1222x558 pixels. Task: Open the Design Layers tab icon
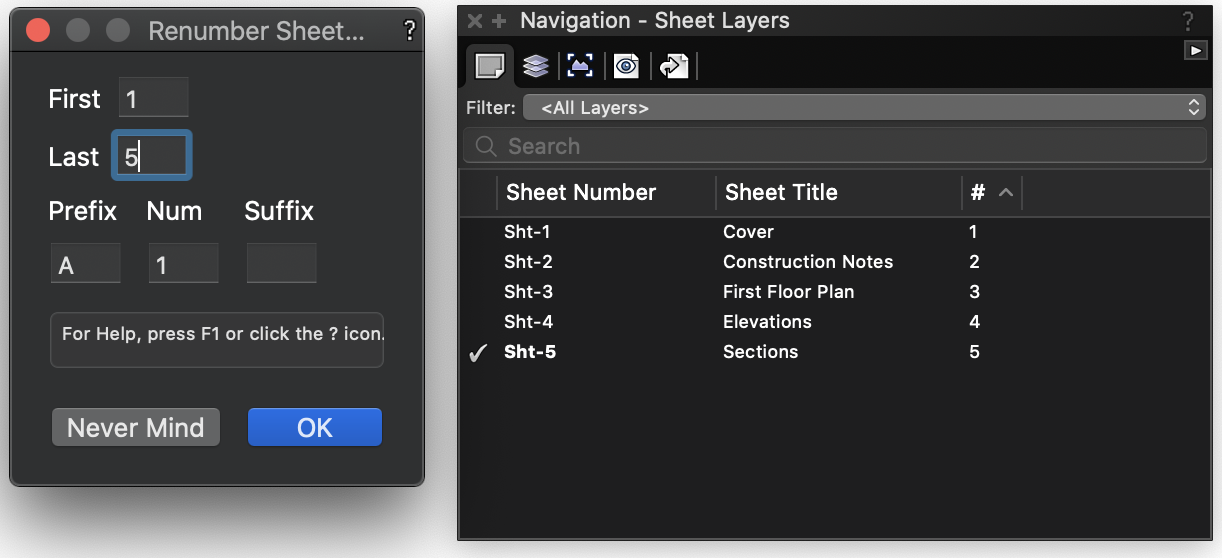click(536, 66)
